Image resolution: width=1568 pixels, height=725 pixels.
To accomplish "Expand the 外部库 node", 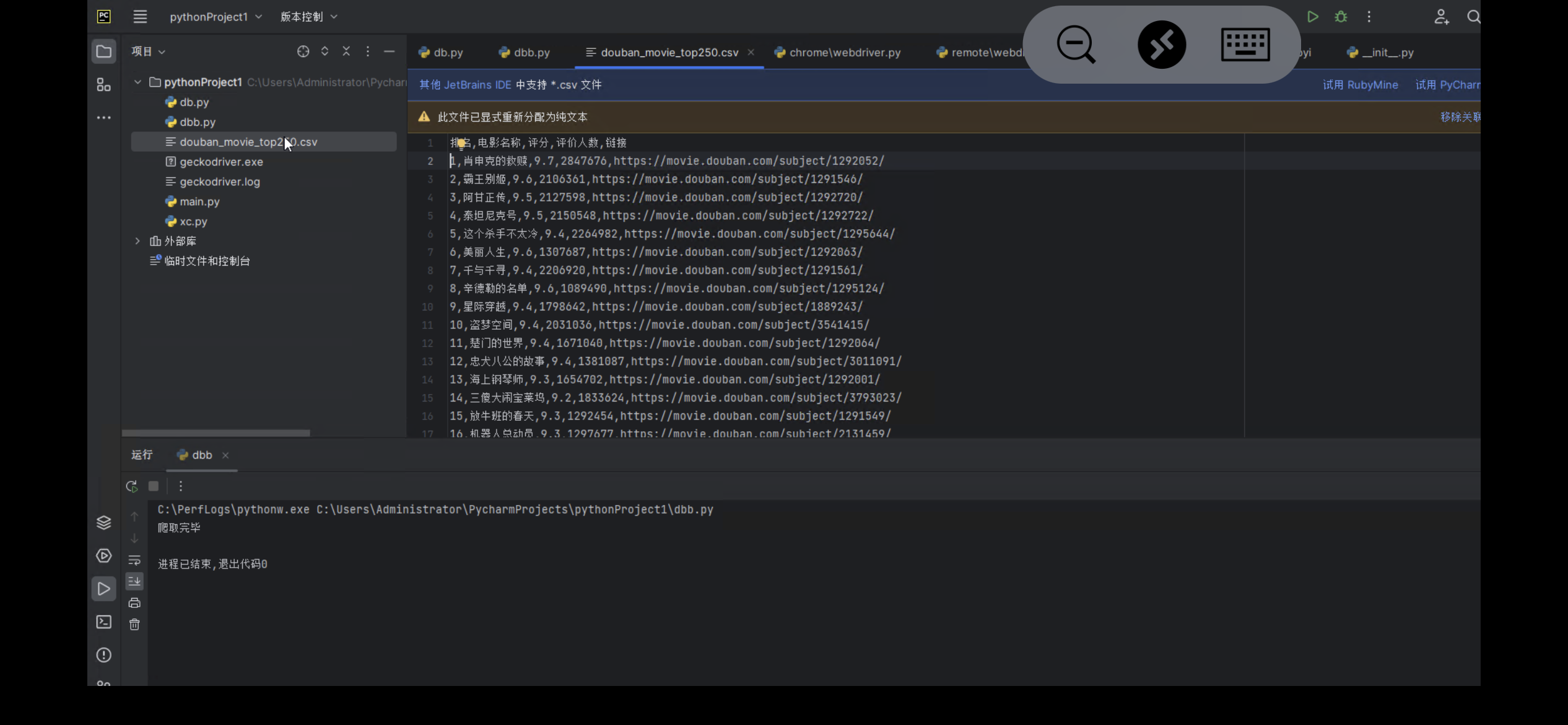I will coord(137,241).
